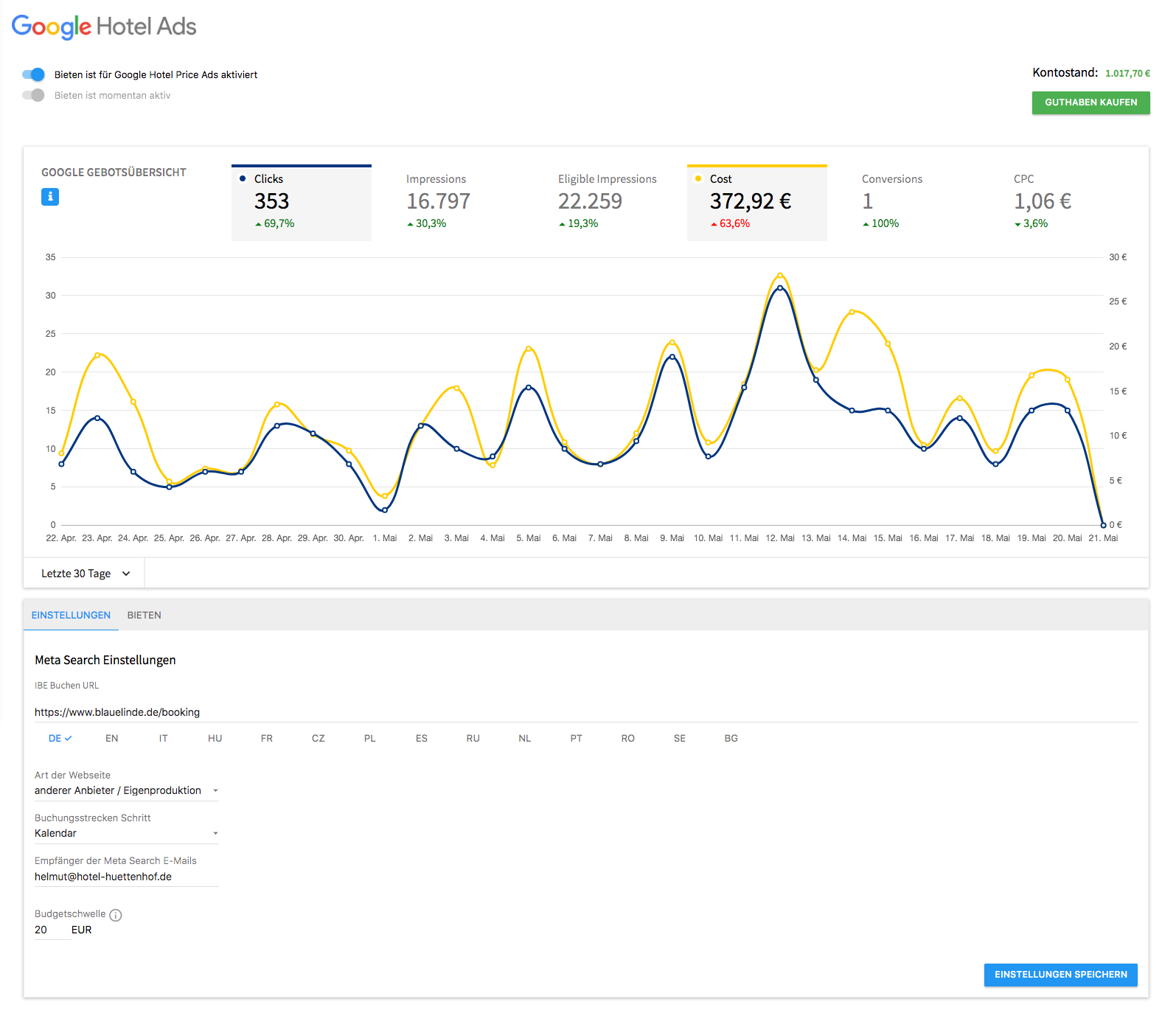The width and height of the screenshot is (1176, 1013).
Task: Switch to the Bieten tab
Action: coord(145,615)
